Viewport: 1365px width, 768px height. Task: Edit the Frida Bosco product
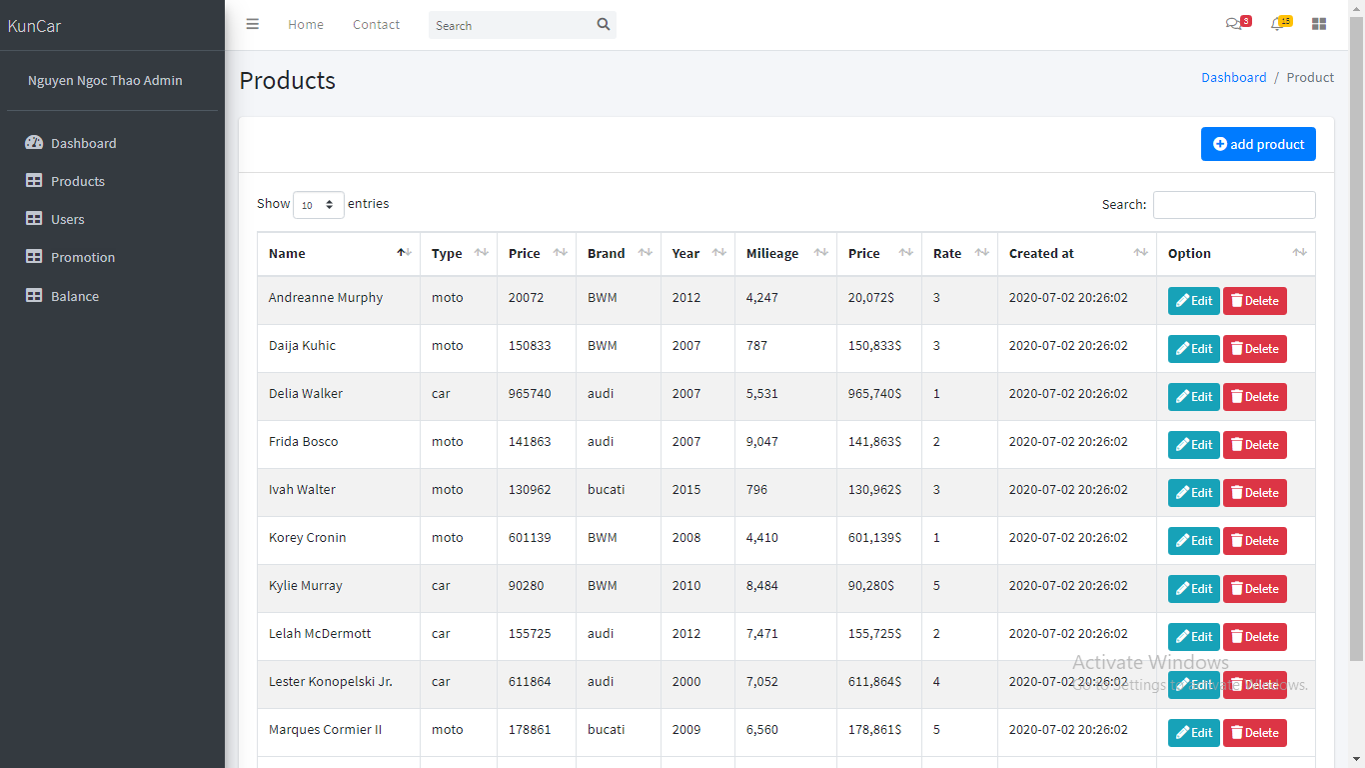coord(1194,445)
